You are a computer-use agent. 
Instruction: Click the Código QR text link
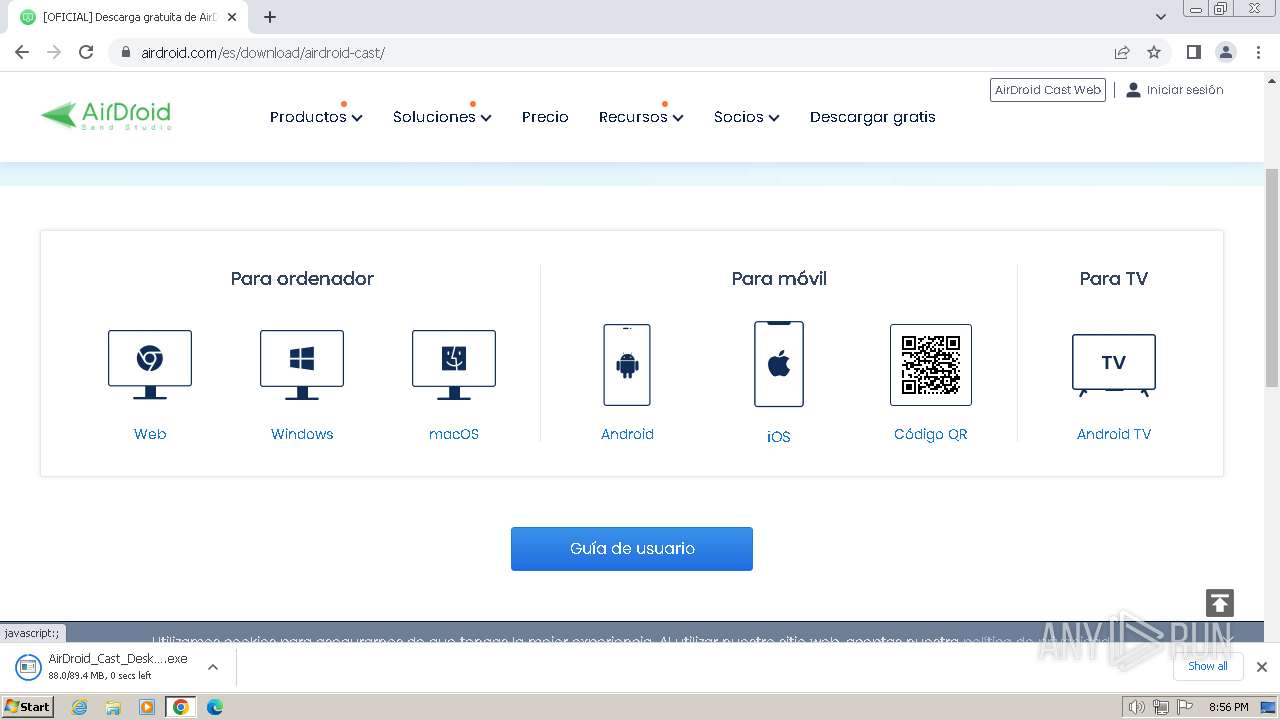point(931,434)
